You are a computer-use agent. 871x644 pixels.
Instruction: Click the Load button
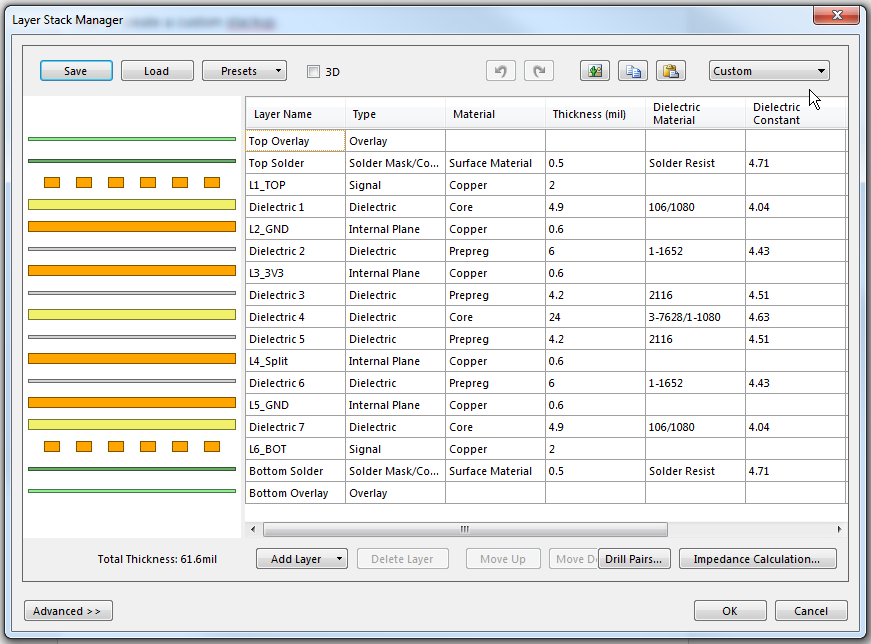tap(156, 70)
